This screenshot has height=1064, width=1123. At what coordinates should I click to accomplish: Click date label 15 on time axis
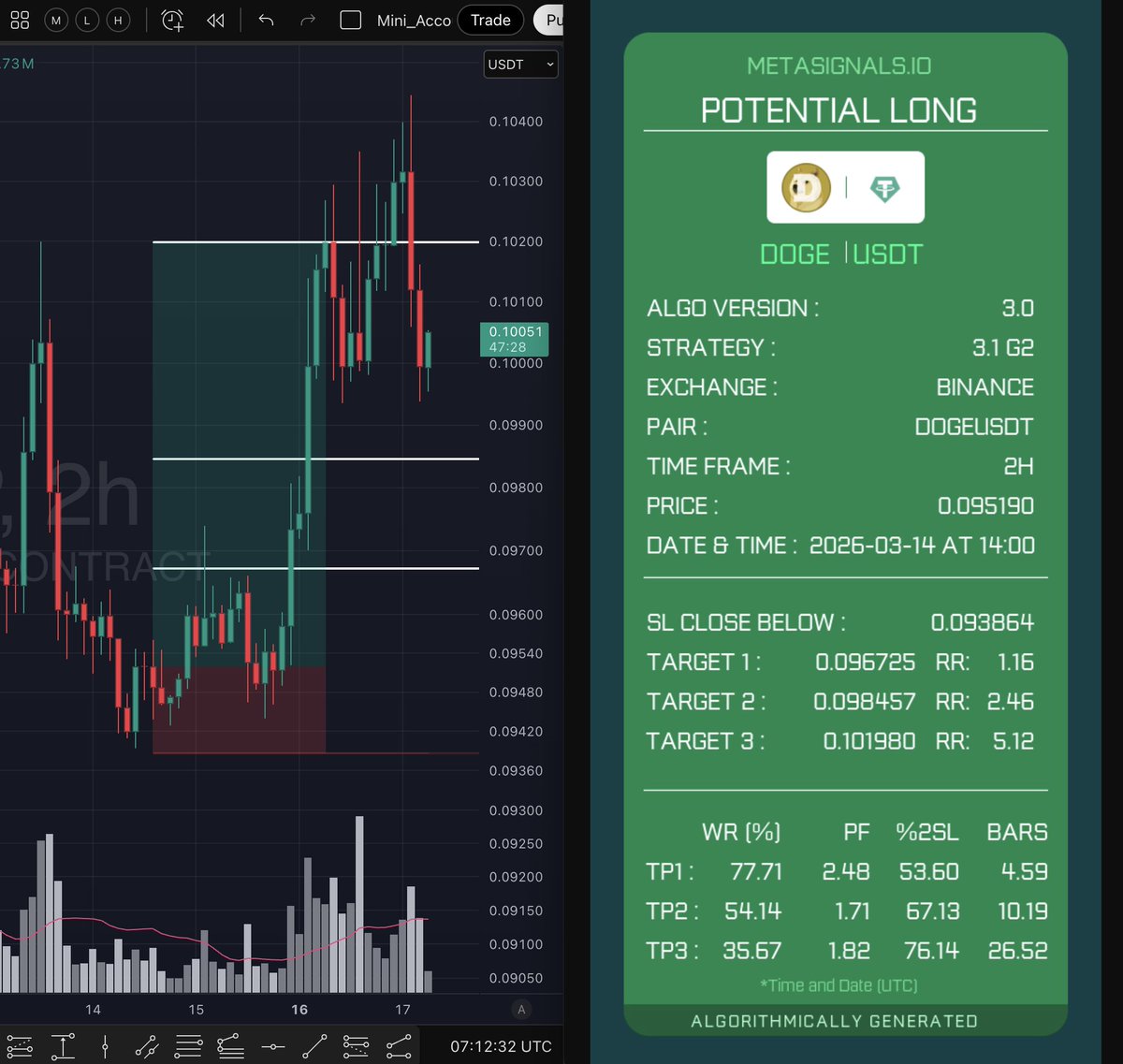196,1009
